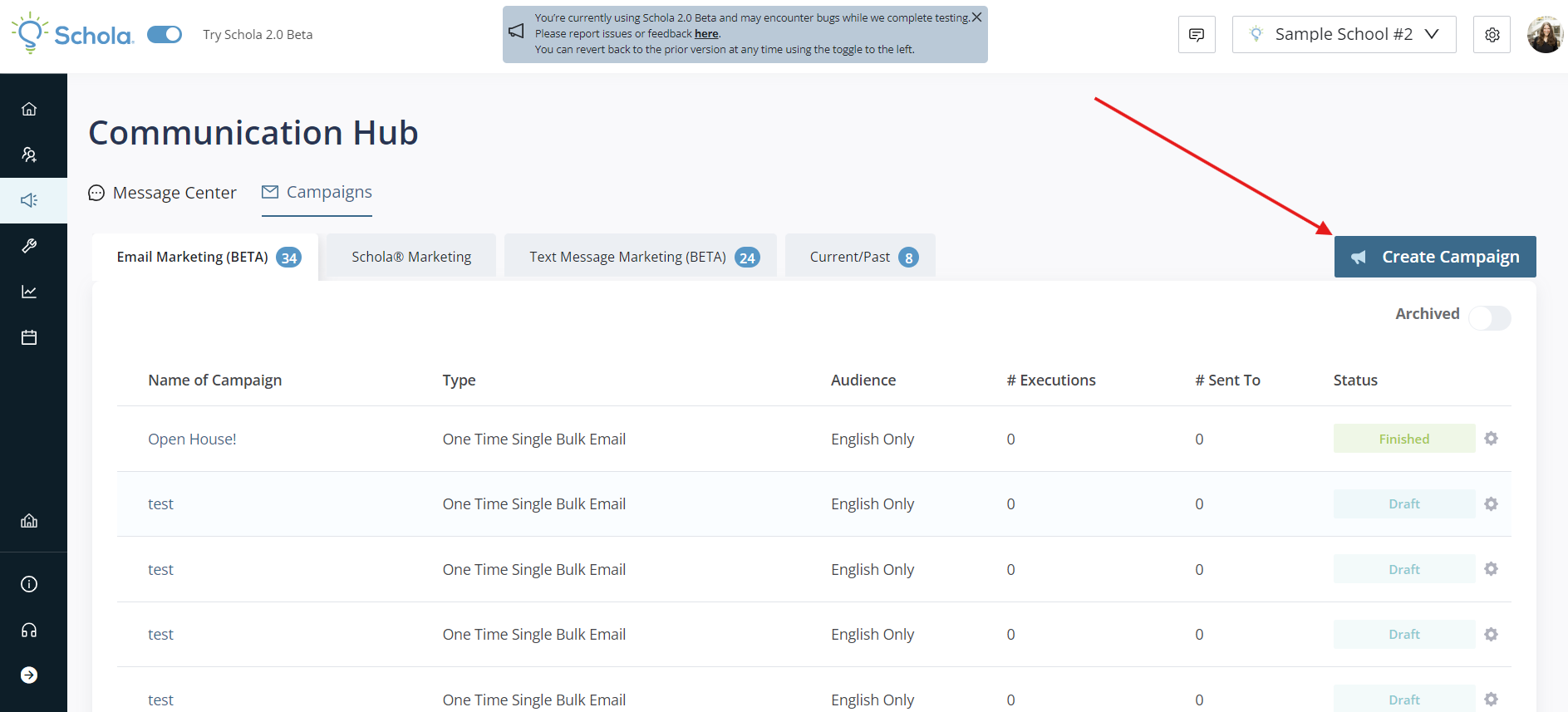This screenshot has width=1568, height=712.
Task: Click the # Sent To column header
Action: [x=1227, y=380]
